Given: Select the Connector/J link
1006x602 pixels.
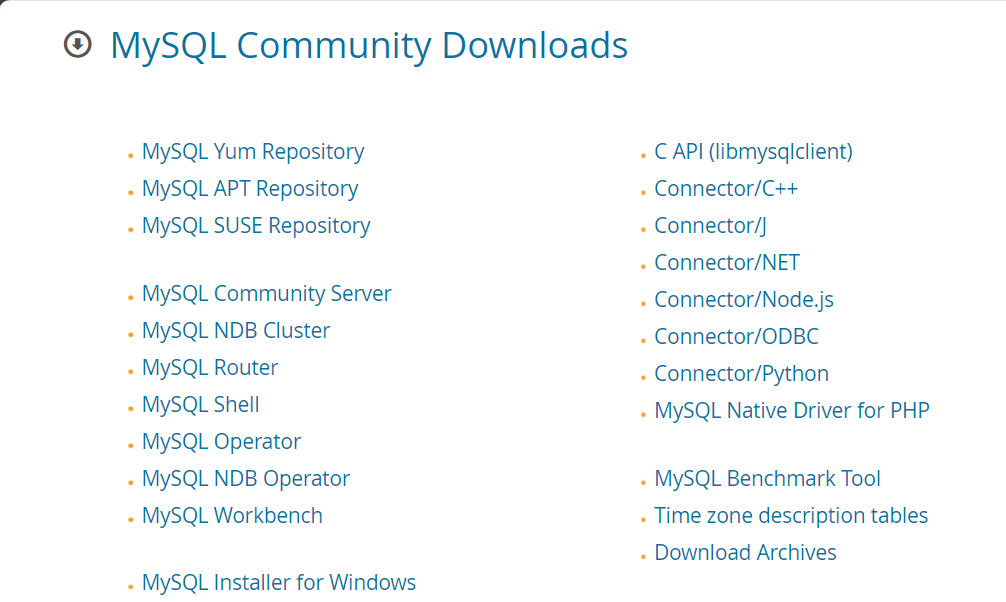Looking at the screenshot, I should click(710, 226).
